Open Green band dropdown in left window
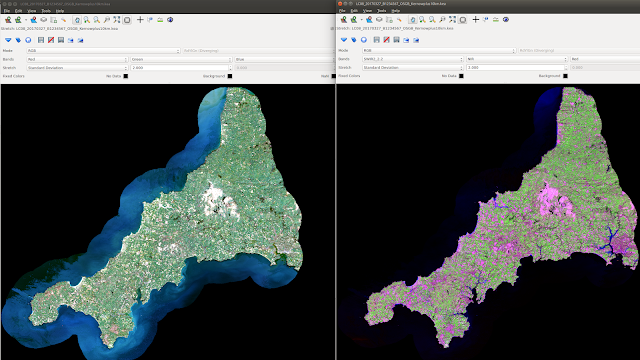Screen dimensions: 640x360 [x=181, y=59]
